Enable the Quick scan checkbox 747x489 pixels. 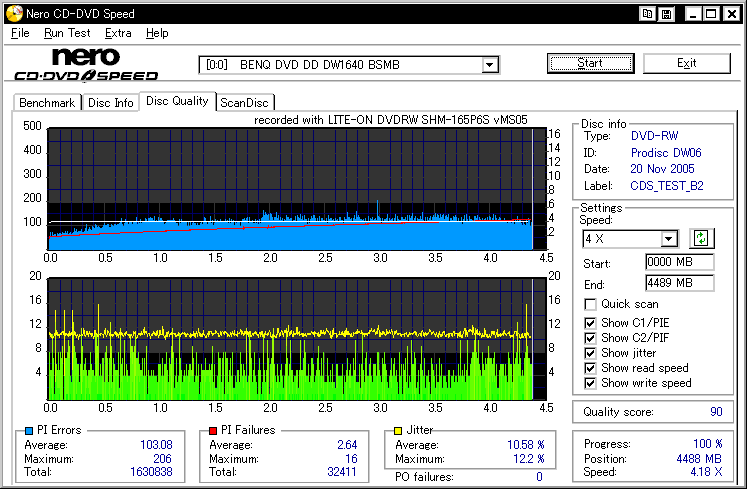click(591, 304)
